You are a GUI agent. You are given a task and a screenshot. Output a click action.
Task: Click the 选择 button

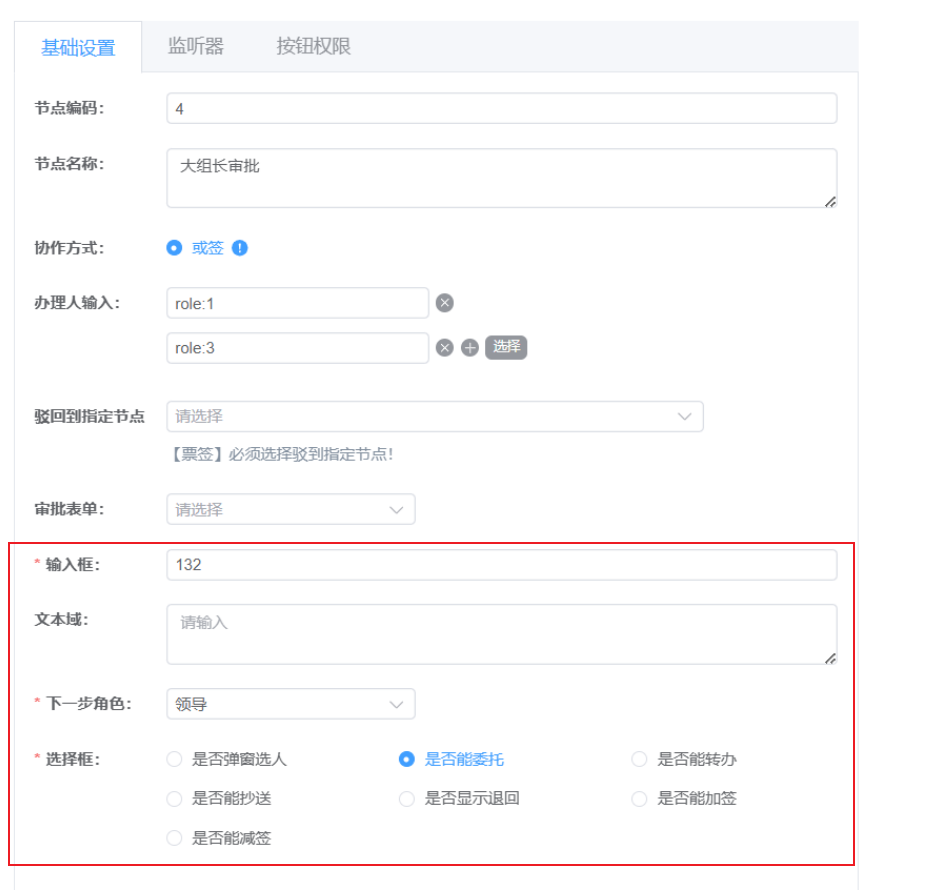click(x=506, y=347)
